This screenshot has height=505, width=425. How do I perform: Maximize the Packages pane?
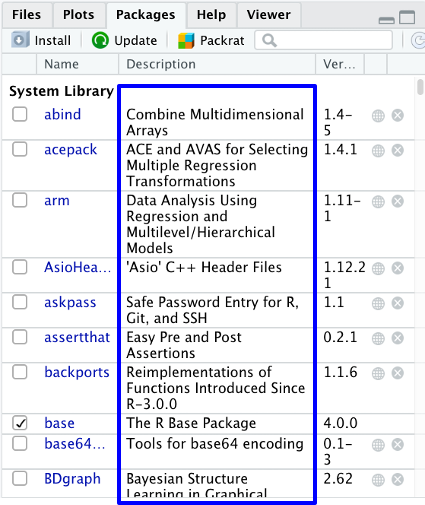407,17
